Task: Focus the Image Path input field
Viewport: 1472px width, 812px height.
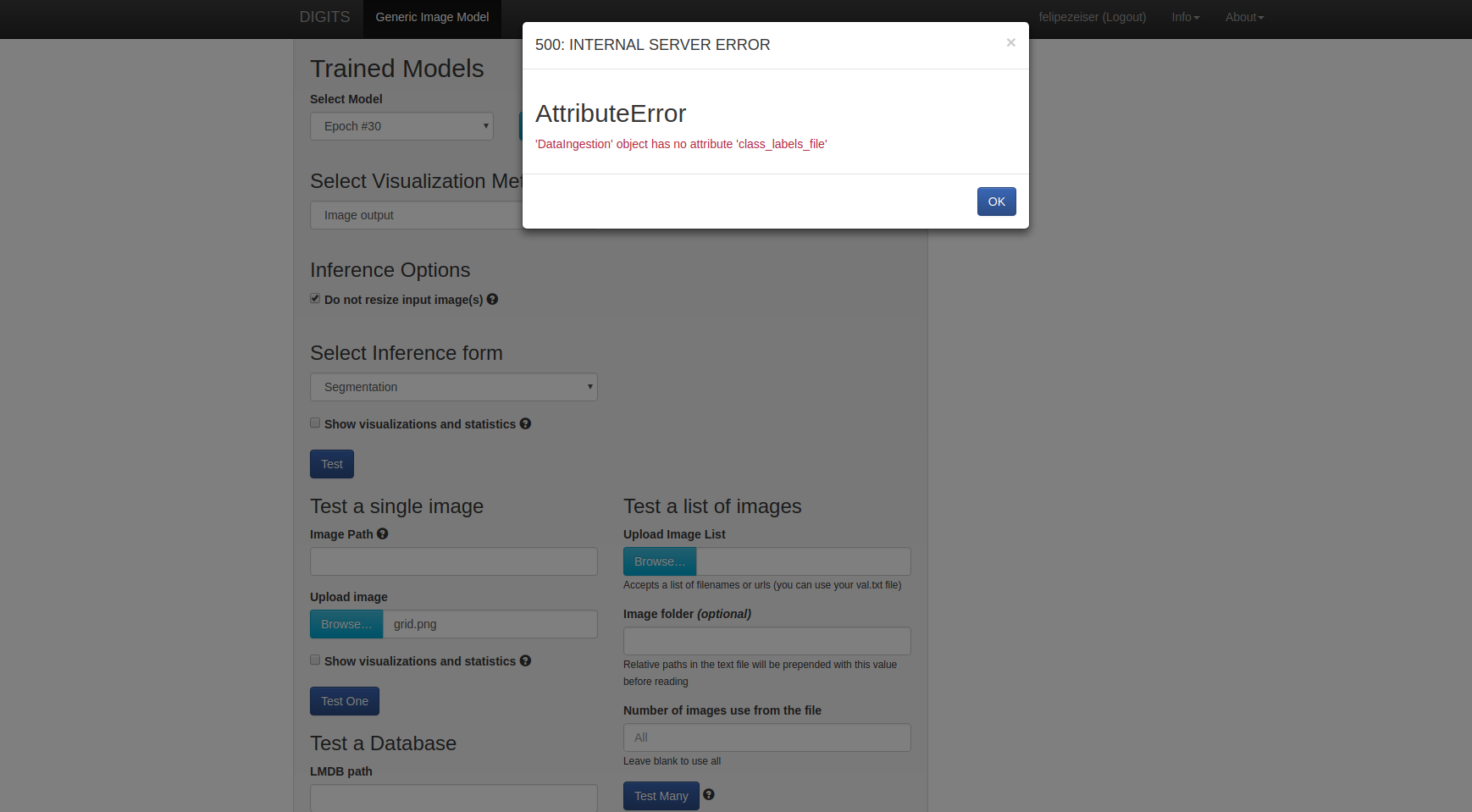Action: click(x=454, y=561)
